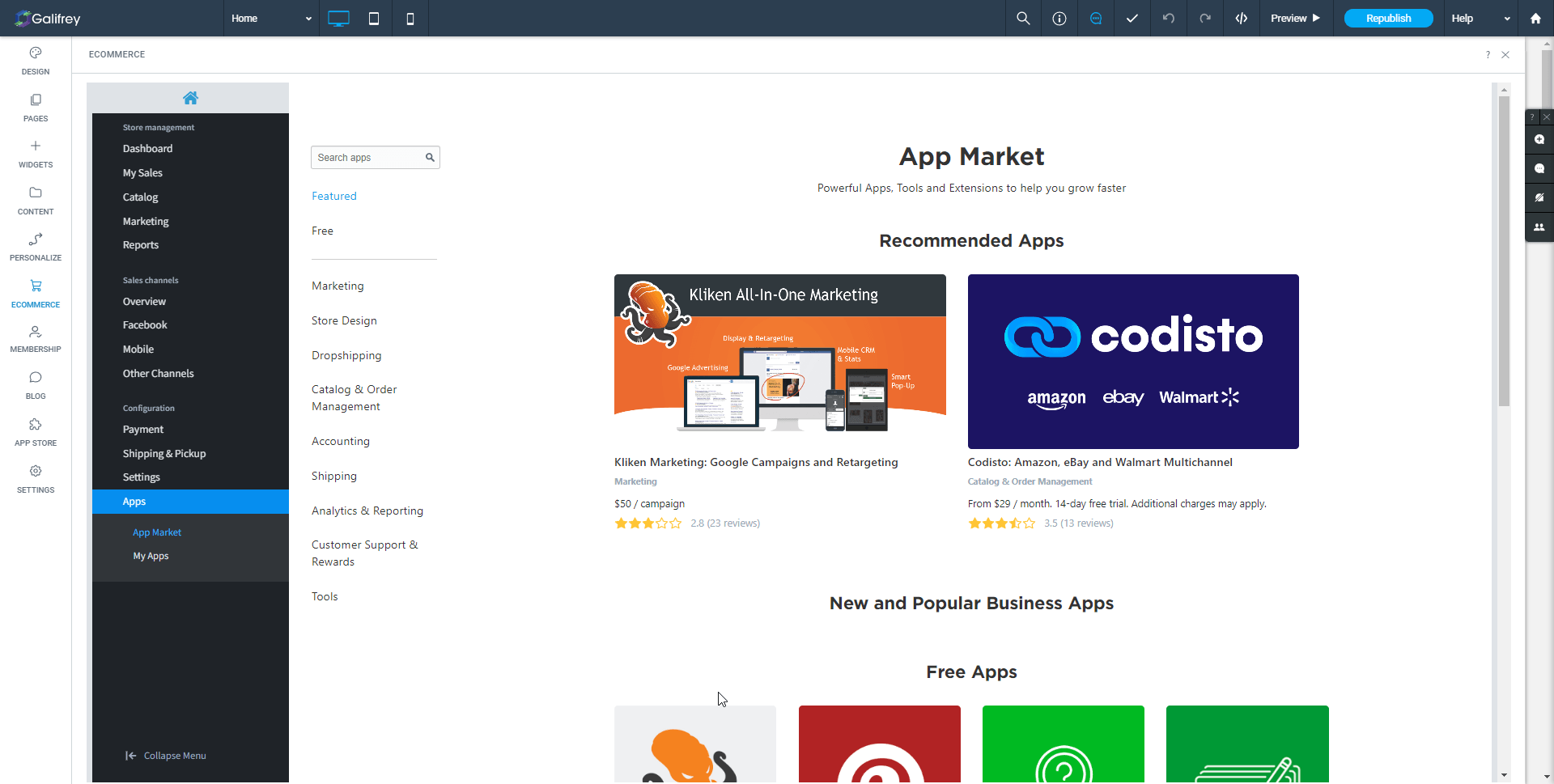Open Payment configuration

(143, 430)
